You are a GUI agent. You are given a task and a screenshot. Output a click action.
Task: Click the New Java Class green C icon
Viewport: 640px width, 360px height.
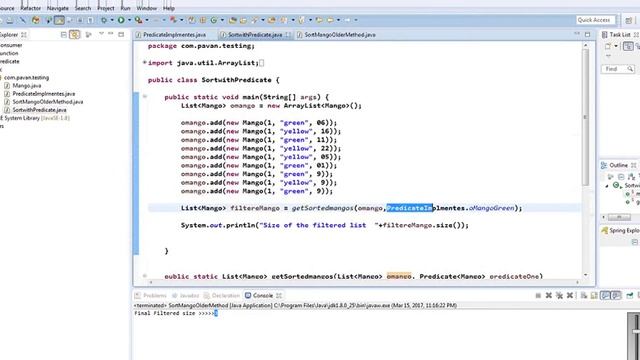click(x=214, y=20)
